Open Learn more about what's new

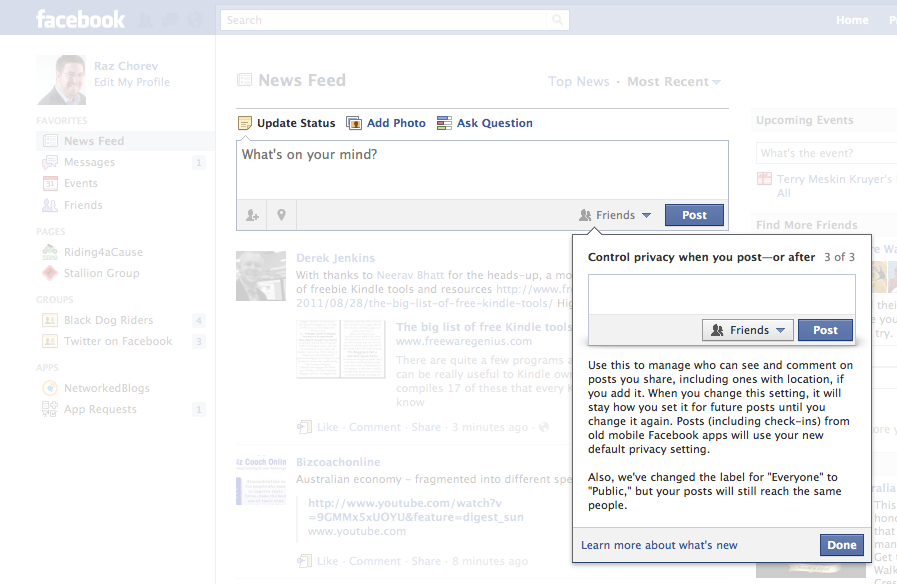[659, 545]
